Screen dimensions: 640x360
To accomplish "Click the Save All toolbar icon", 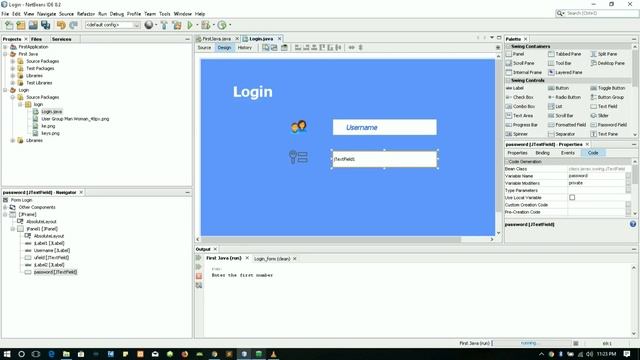I will (x=45, y=25).
